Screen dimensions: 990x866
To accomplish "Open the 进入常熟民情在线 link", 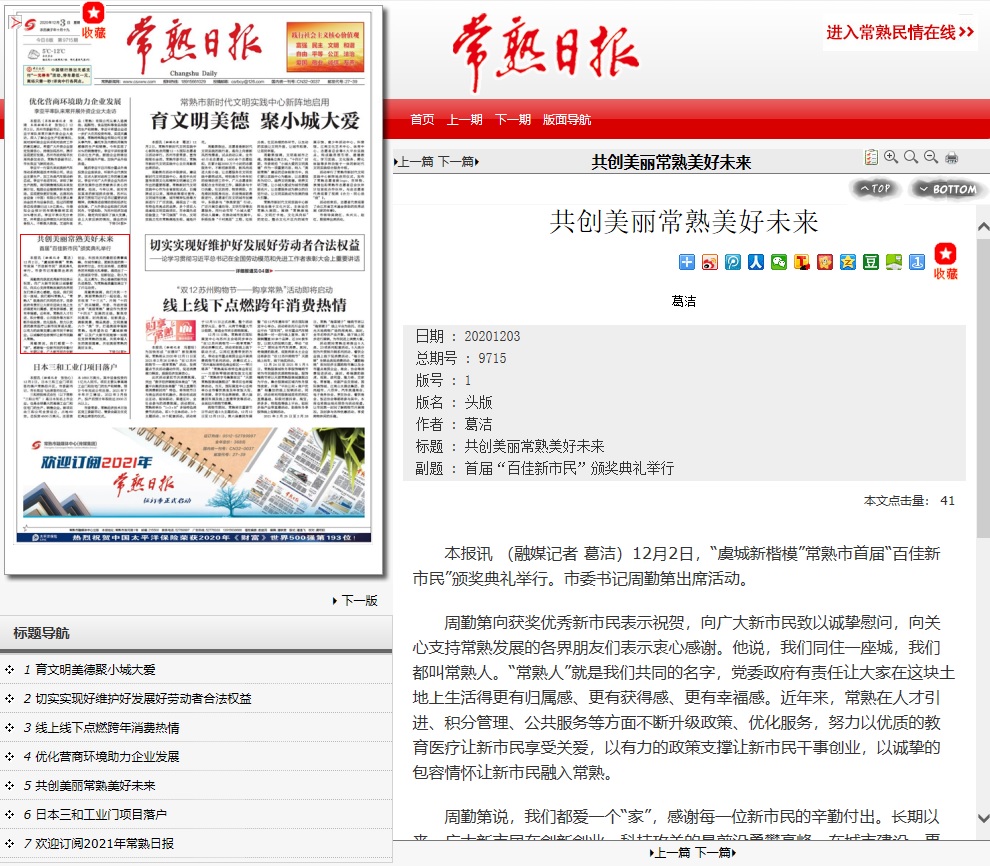I will pyautogui.click(x=900, y=32).
